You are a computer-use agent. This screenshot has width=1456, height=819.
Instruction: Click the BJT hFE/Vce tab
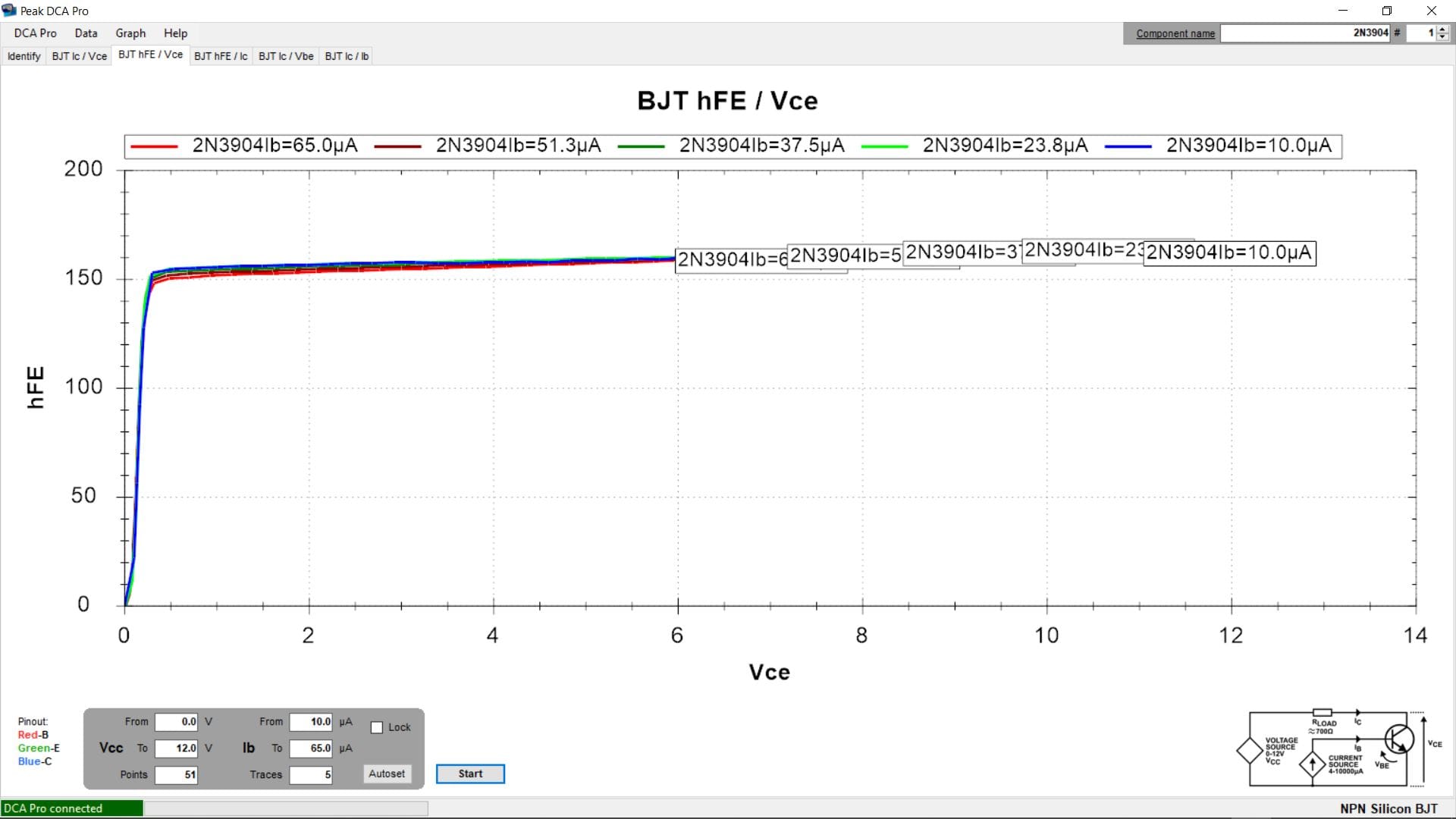tap(150, 55)
